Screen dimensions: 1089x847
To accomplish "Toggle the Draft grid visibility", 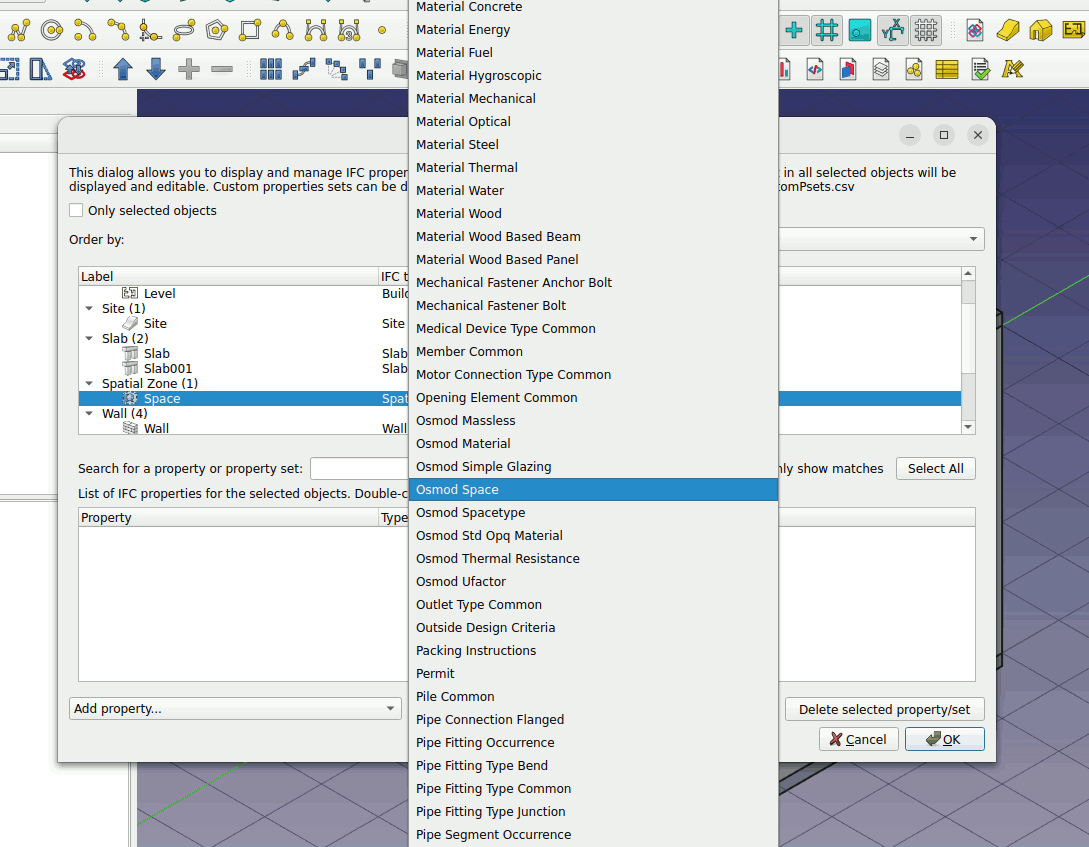I will [x=926, y=31].
